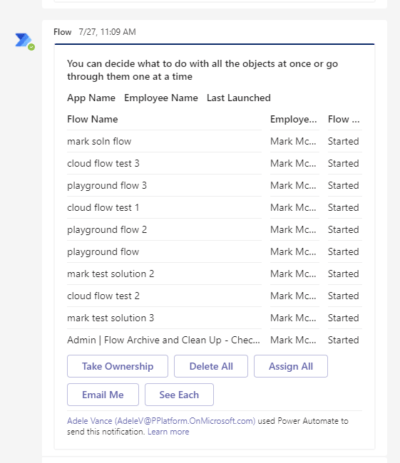Viewport: 400px width, 463px height.
Task: Click the Employee Name label
Action: pos(161,98)
